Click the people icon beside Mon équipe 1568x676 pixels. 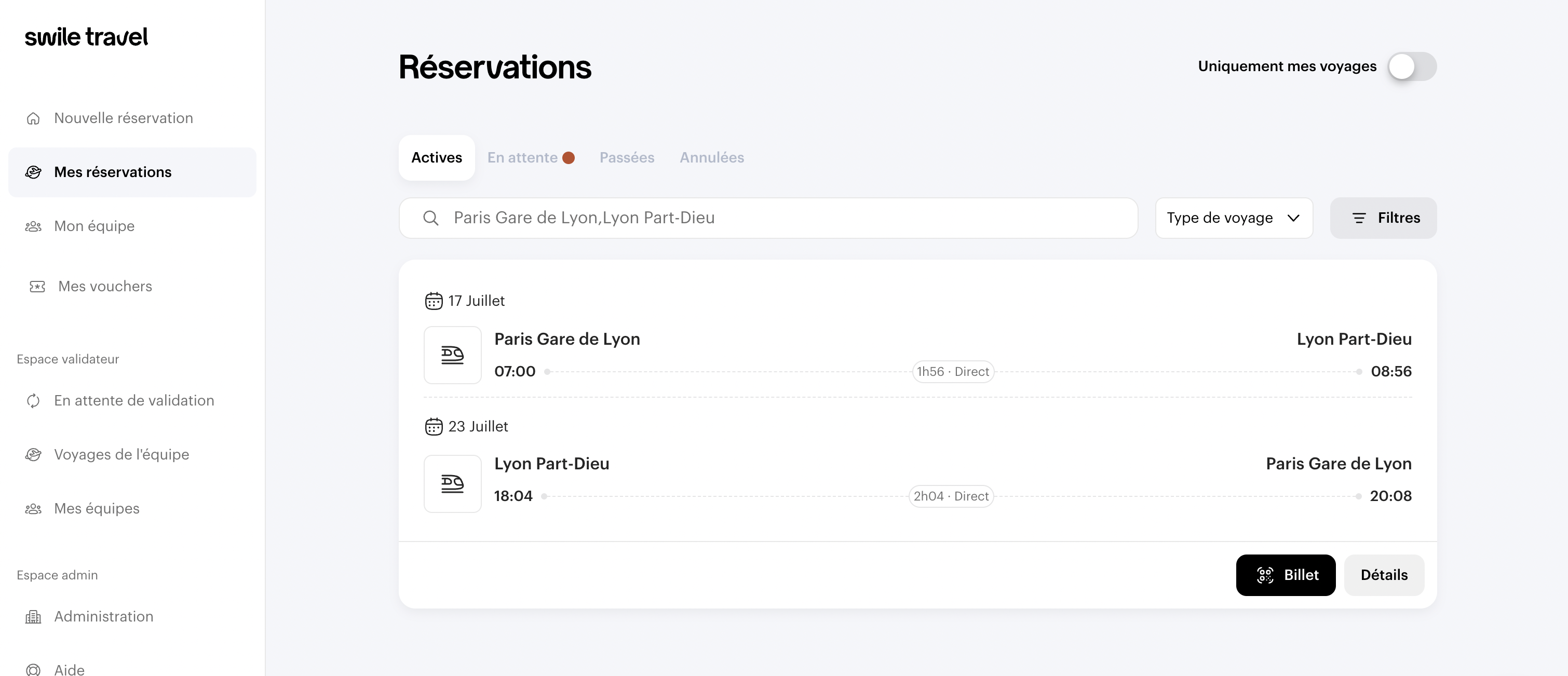33,226
